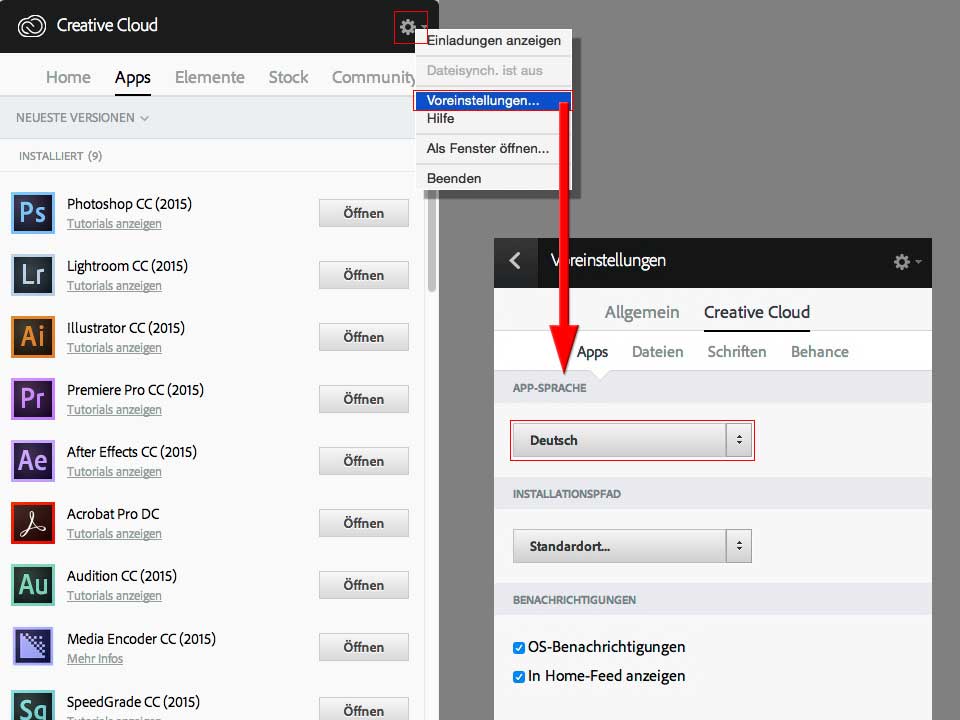Open Tutorials anzeigen link under After Effects
This screenshot has width=960, height=720.
[x=114, y=472]
